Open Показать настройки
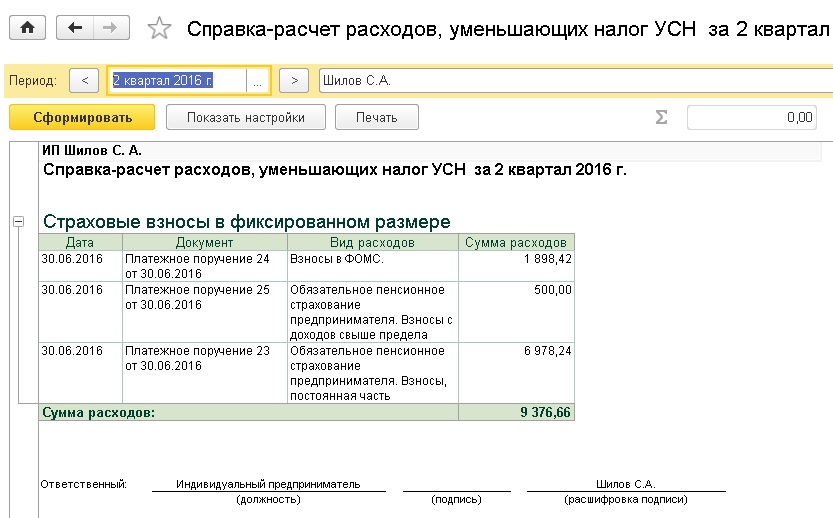Screen dimensions: 833x518 click(245, 117)
